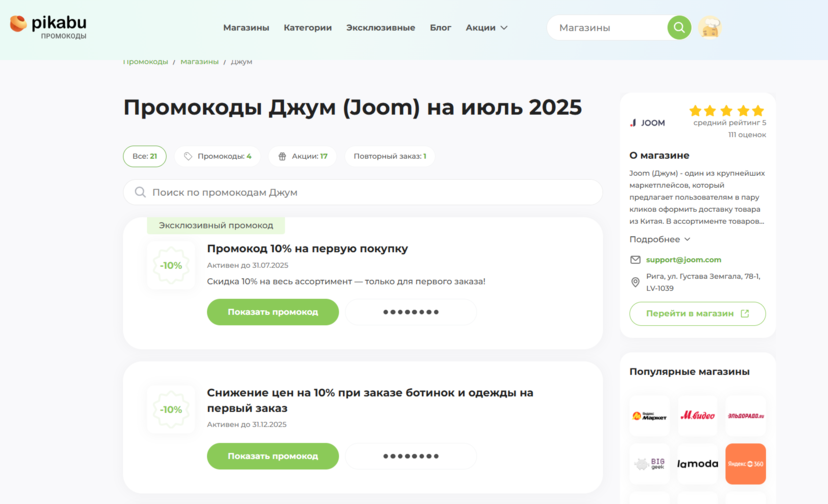This screenshot has width=828, height=504.
Task: Open Магазины in the top navigation
Action: [x=246, y=27]
